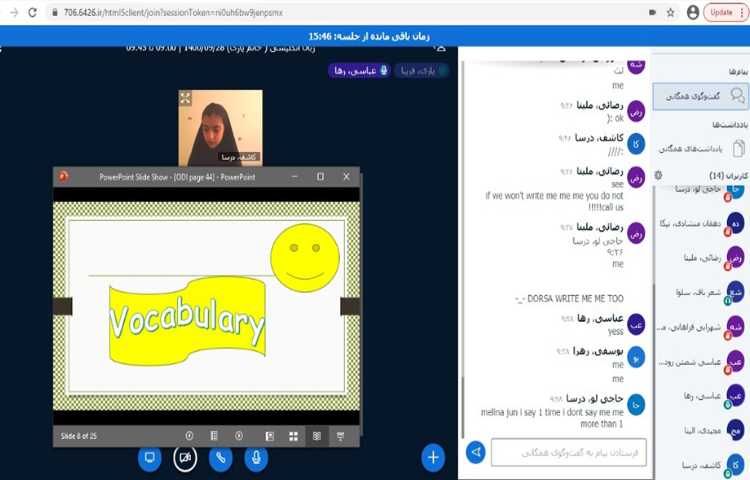Open the shared notes item
Viewport: 750px width, 480px height.
(700, 146)
